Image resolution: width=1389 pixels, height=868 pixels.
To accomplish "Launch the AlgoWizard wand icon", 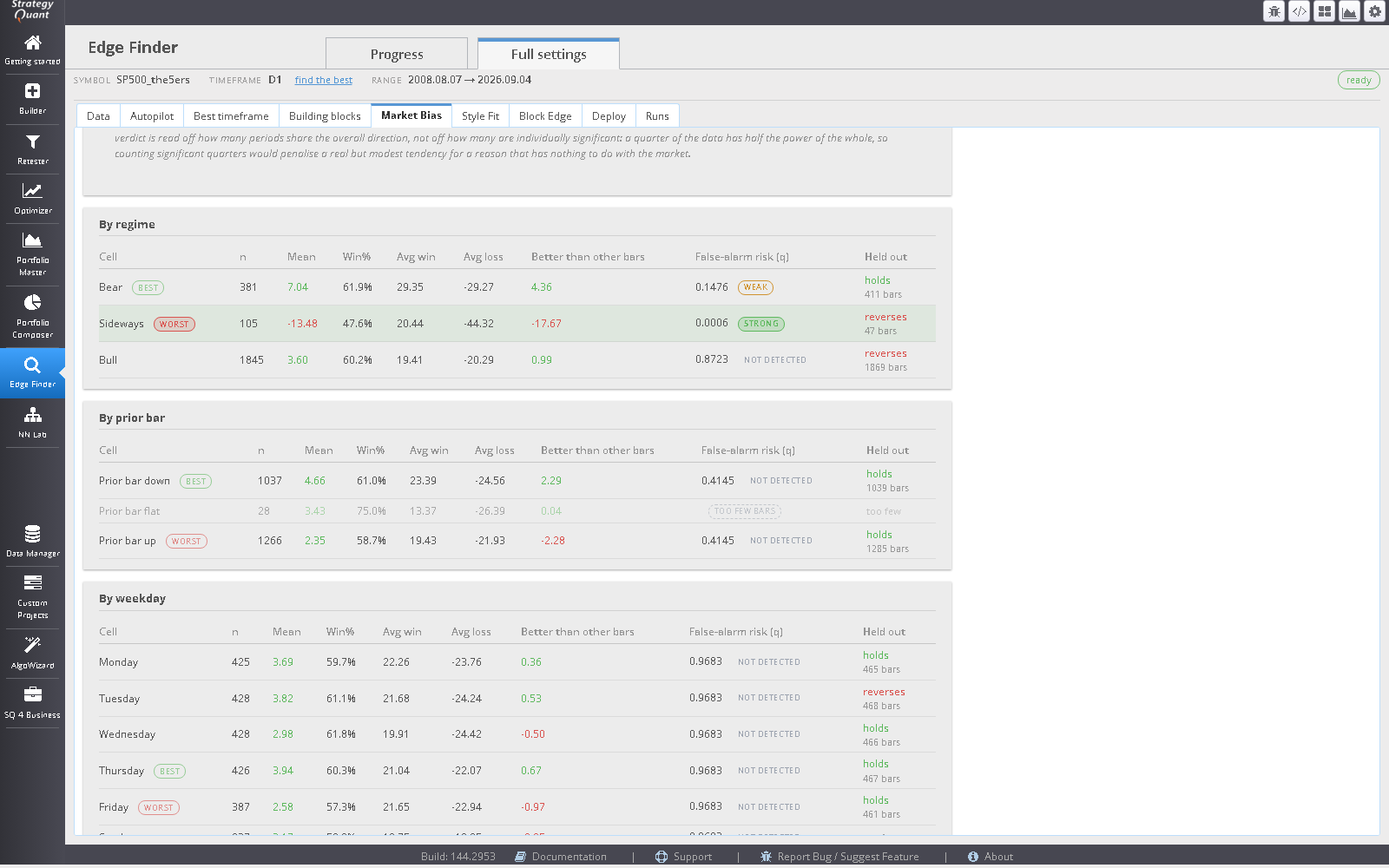I will tap(32, 645).
